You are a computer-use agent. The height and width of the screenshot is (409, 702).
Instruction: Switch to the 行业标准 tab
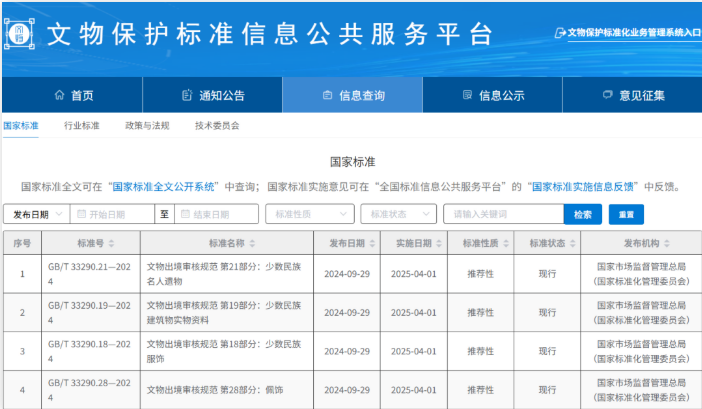coord(82,126)
